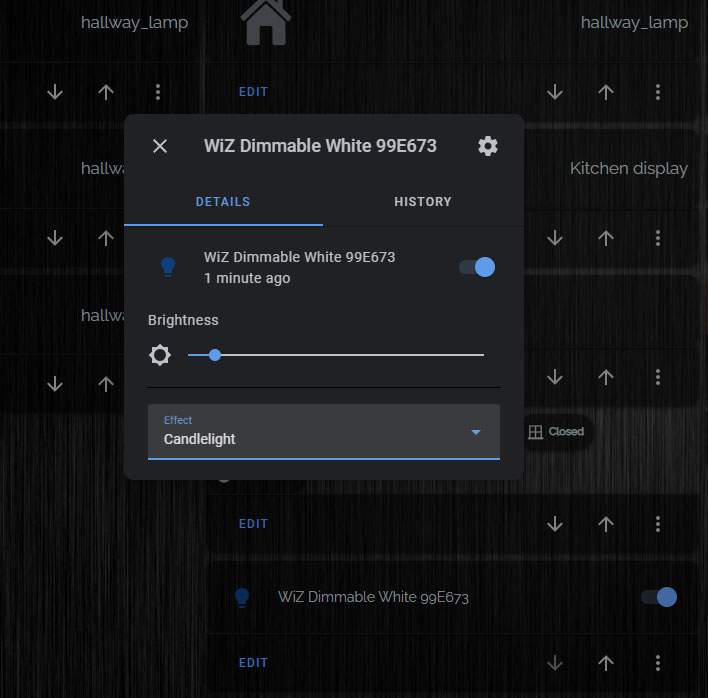Viewport: 708px width, 698px height.
Task: Click the Kitchen display label
Action: tap(629, 169)
